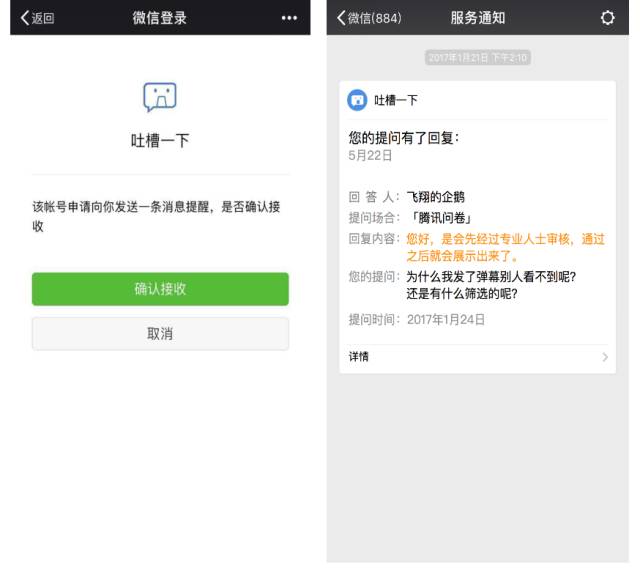Tap the 飞翔的企鹅 responder name

[x=436, y=197]
